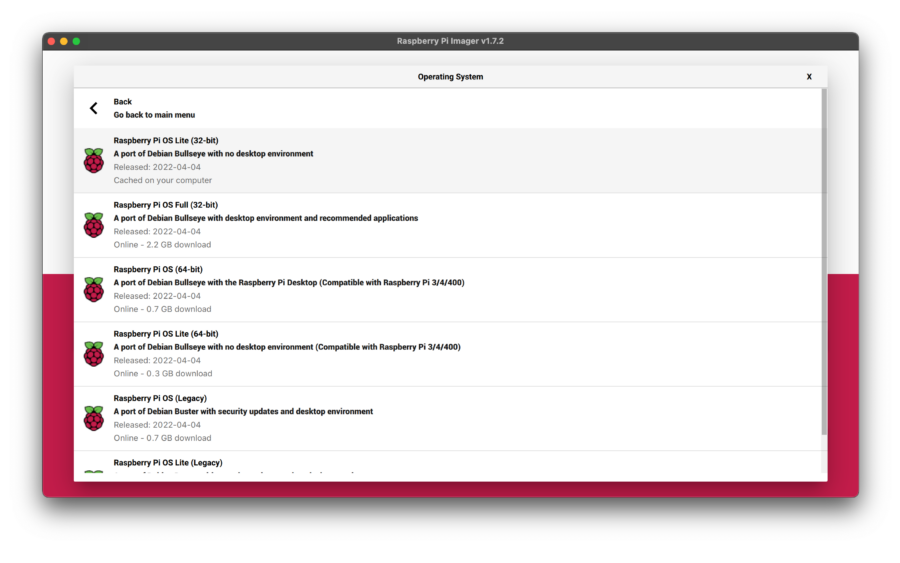Choose Raspberry Pi OS Full (32-bit) entry
The image size is (900, 563).
pyautogui.click(x=166, y=205)
